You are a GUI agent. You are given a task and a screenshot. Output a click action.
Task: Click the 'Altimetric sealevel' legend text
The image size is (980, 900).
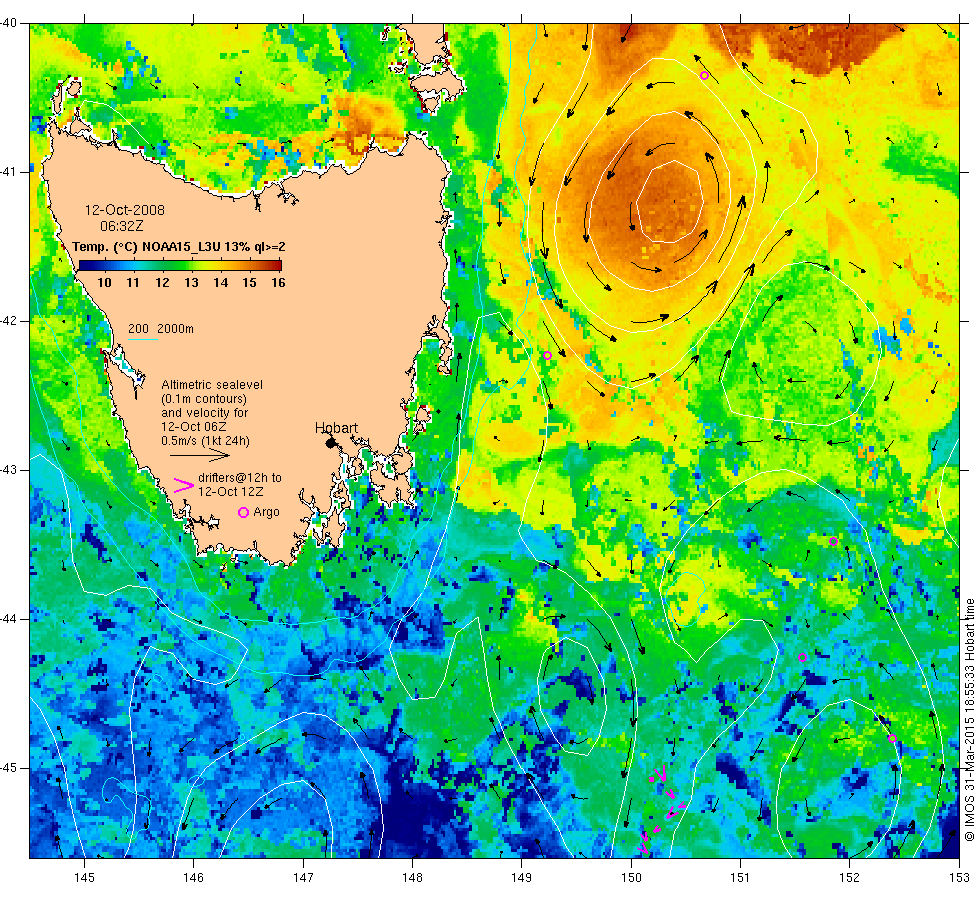click(212, 385)
